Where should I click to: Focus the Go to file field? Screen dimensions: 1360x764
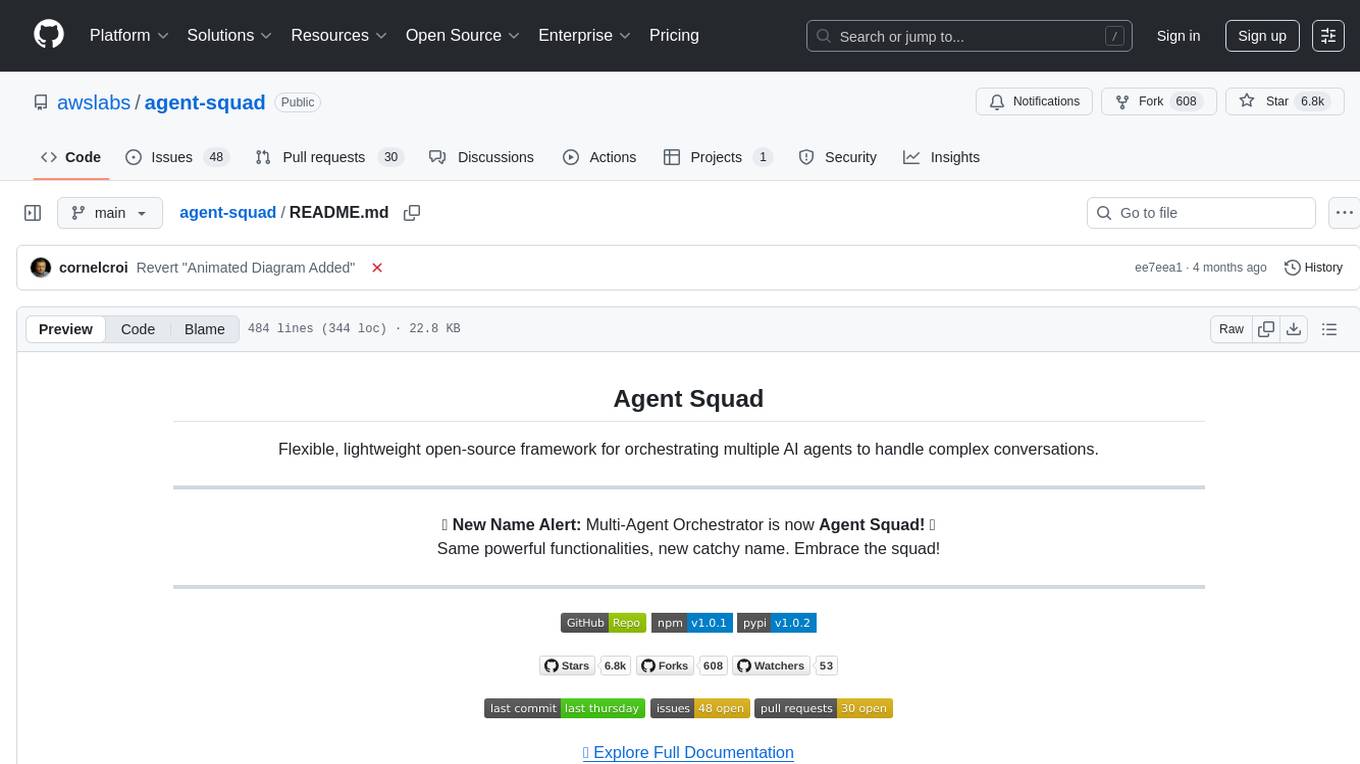tap(1201, 213)
